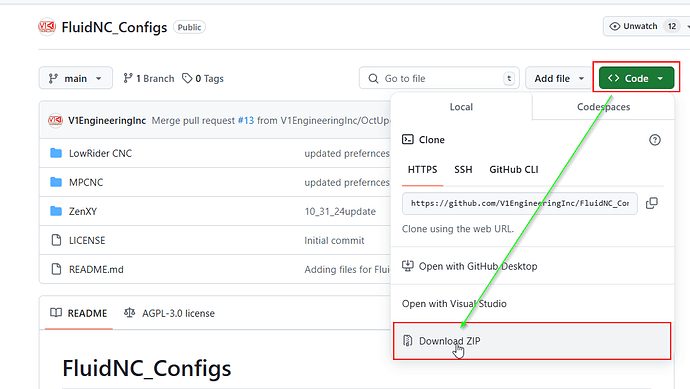Click the V1 Engineering avatar next to repo name
The image size is (690, 389).
click(47, 27)
